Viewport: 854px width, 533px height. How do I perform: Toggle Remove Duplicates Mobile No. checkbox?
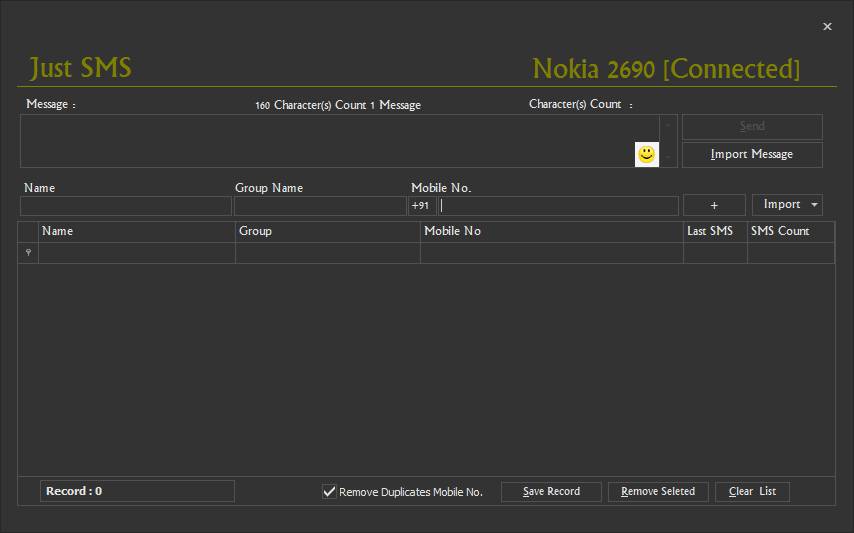(329, 492)
